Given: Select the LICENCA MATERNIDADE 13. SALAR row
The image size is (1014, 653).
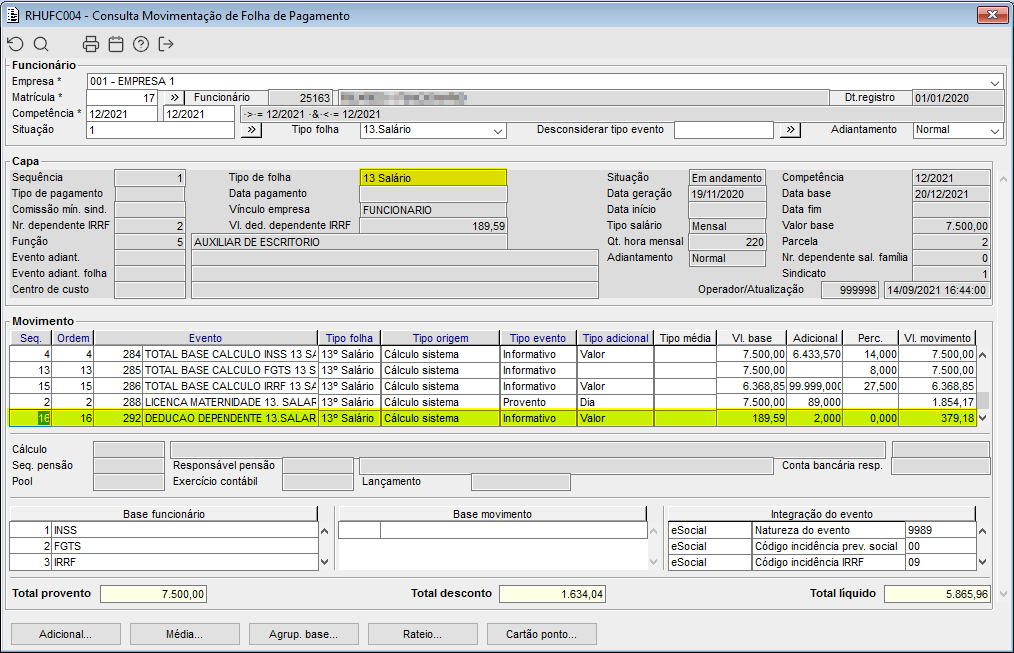Looking at the screenshot, I should pos(230,402).
